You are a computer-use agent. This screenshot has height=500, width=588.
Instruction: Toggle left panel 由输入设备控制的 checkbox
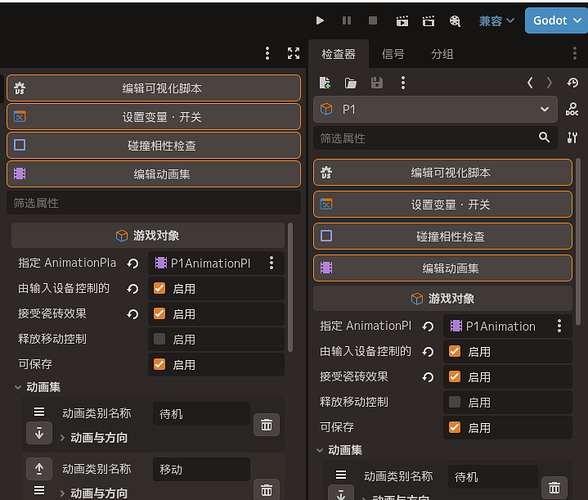pos(160,288)
